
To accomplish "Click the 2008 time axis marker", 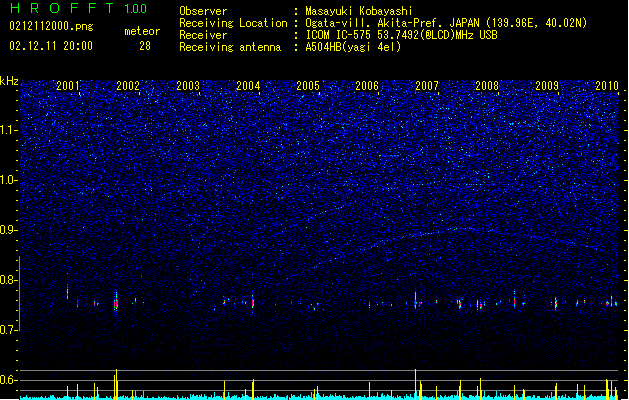I will [487, 85].
